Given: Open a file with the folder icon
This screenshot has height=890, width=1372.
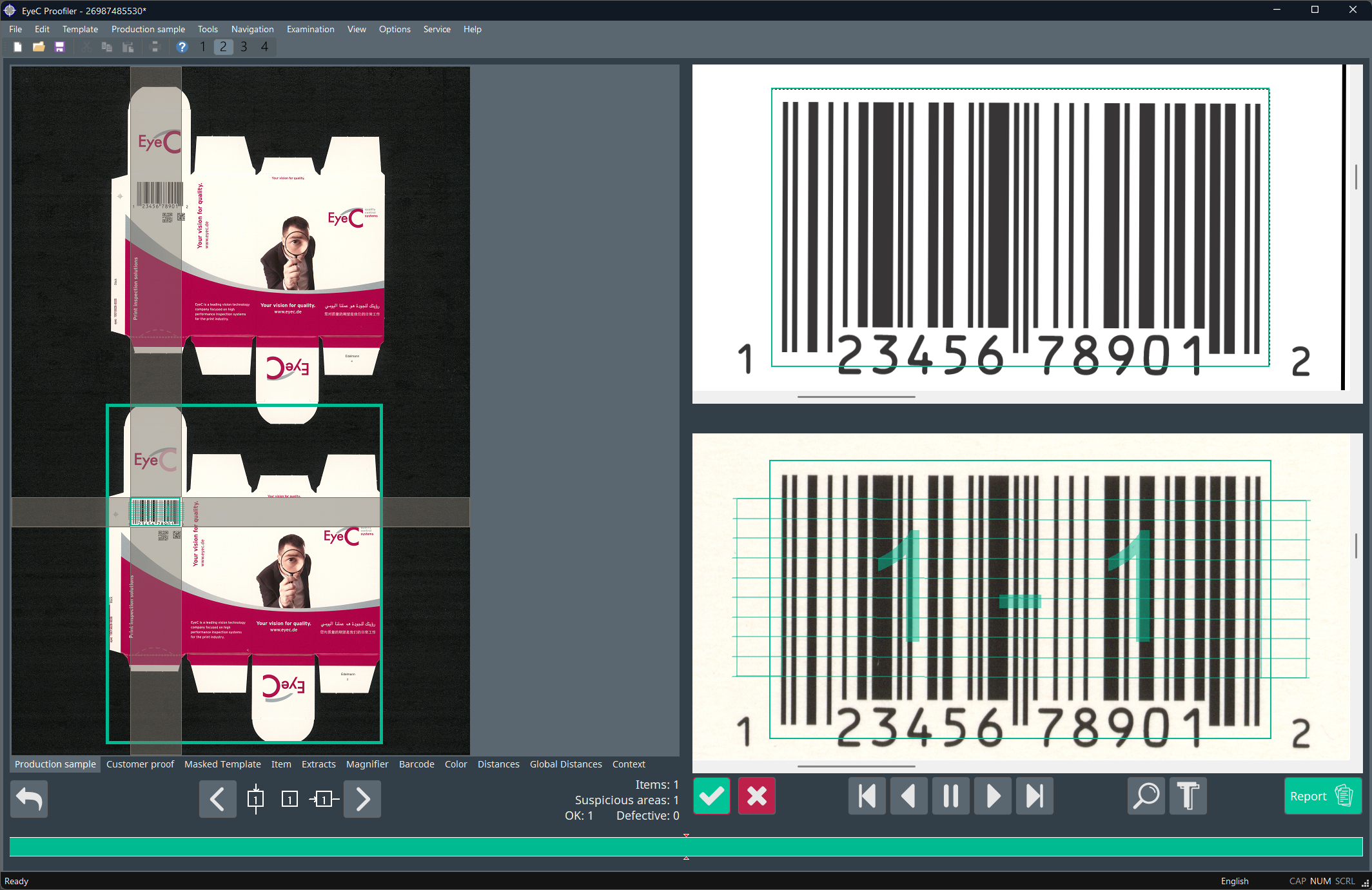Looking at the screenshot, I should [x=39, y=46].
